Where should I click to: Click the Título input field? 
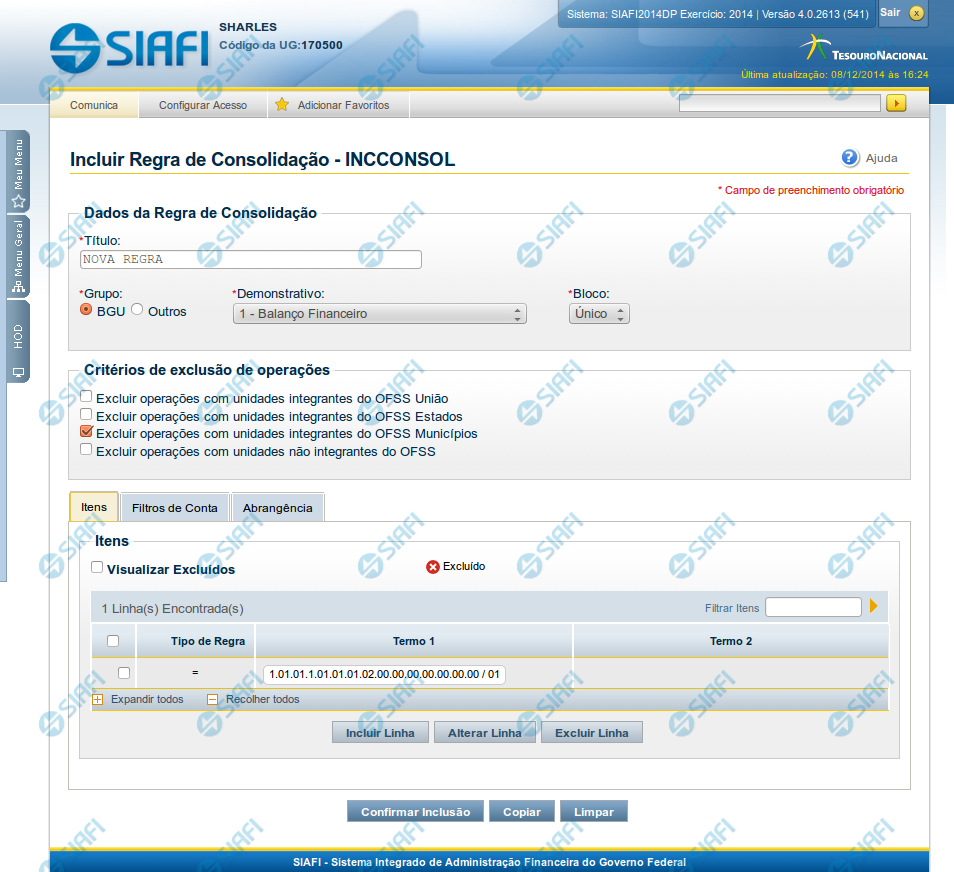[250, 260]
